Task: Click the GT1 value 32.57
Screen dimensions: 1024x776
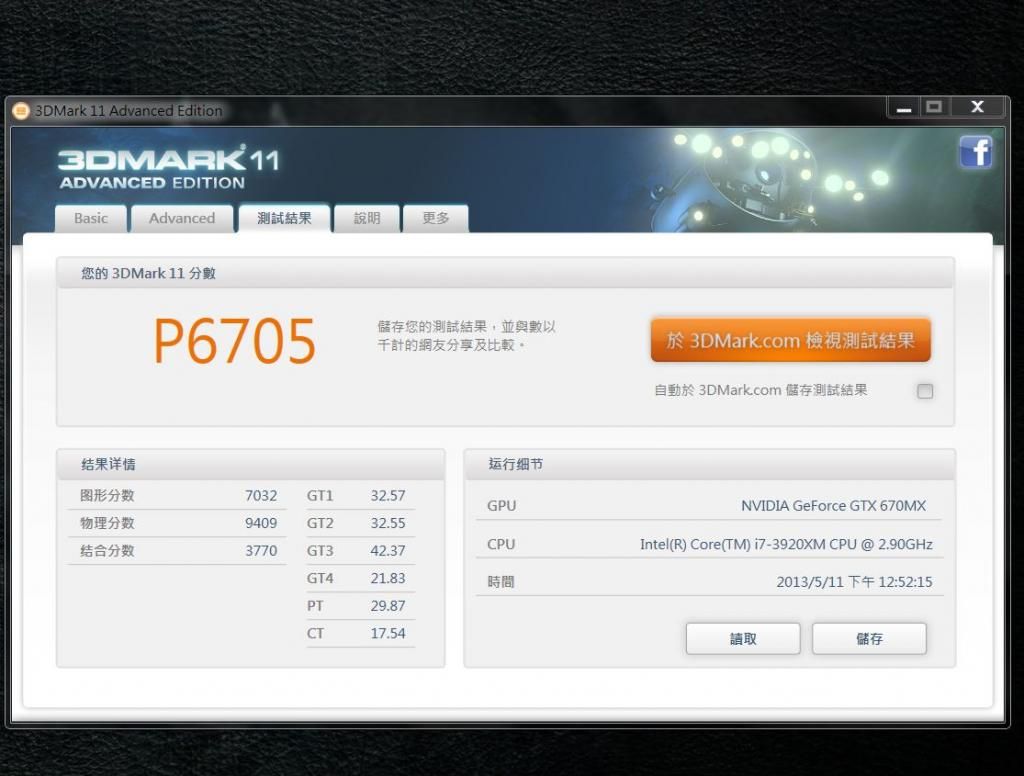Action: pos(388,496)
